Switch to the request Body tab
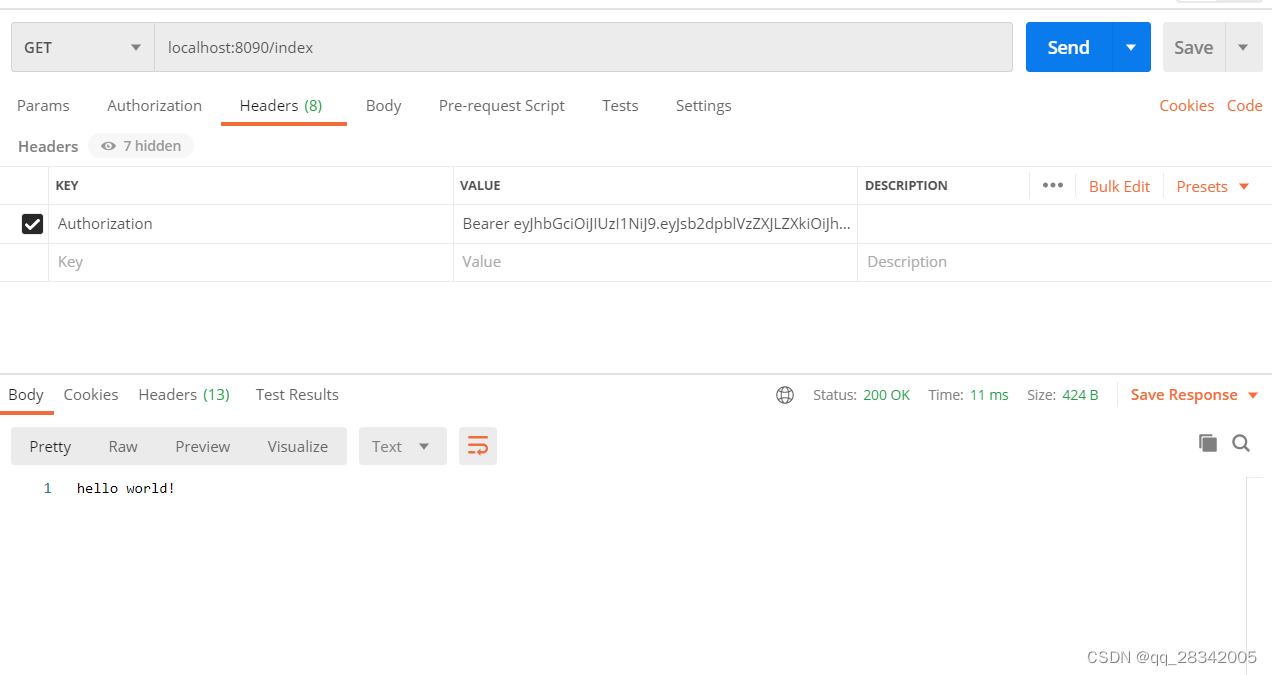 pos(383,105)
